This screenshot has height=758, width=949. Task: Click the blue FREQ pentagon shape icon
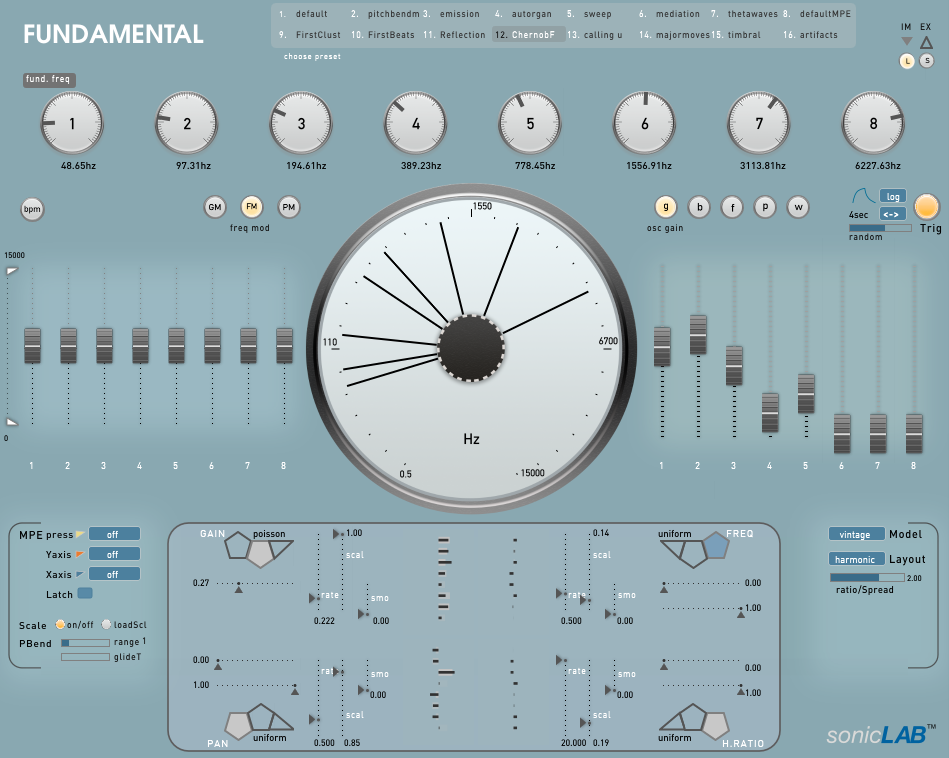pyautogui.click(x=716, y=547)
